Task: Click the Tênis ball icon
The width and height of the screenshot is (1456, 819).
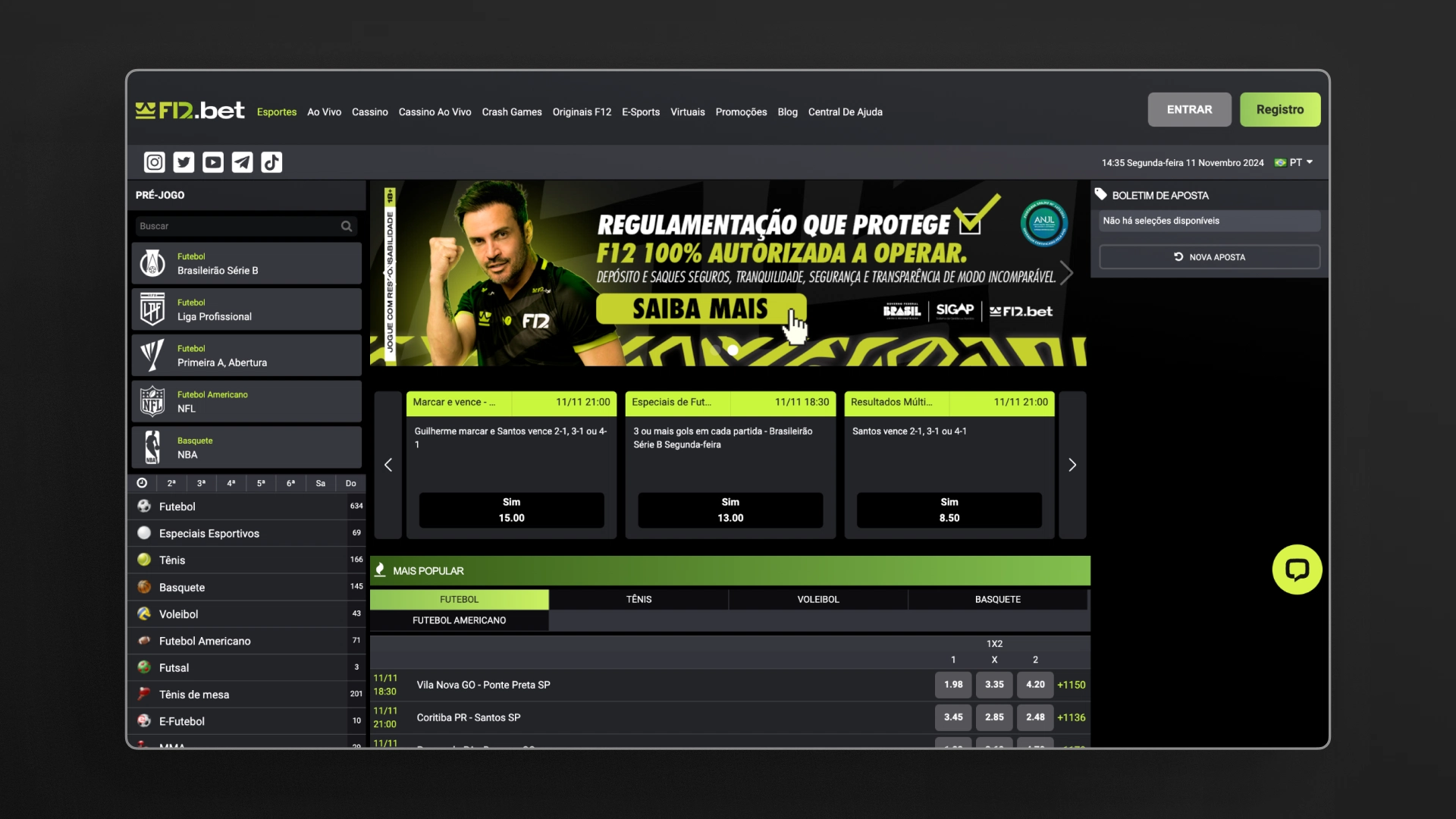Action: (x=144, y=560)
